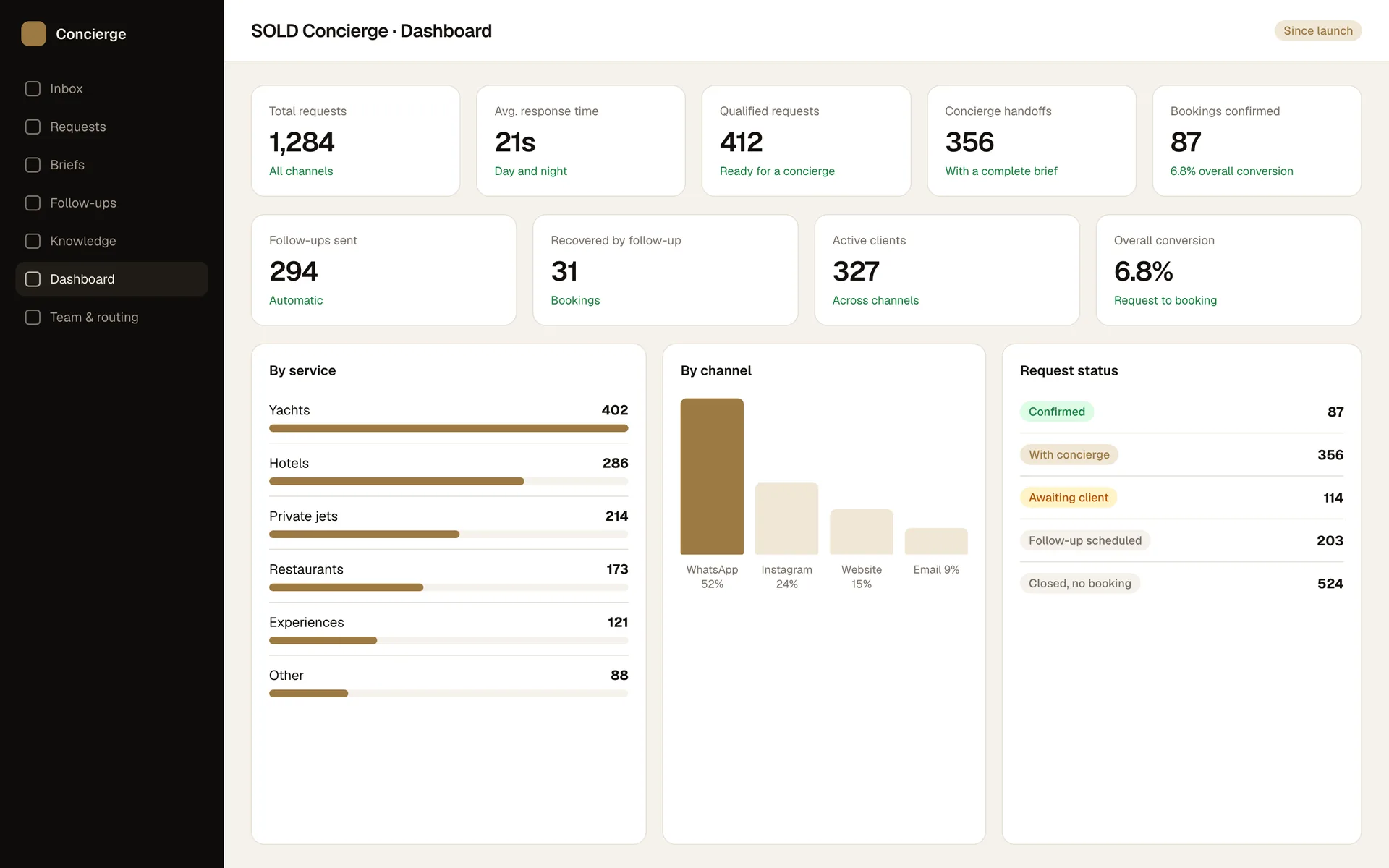Click the Confirmed status badge
This screenshot has width=1389, height=868.
point(1056,412)
